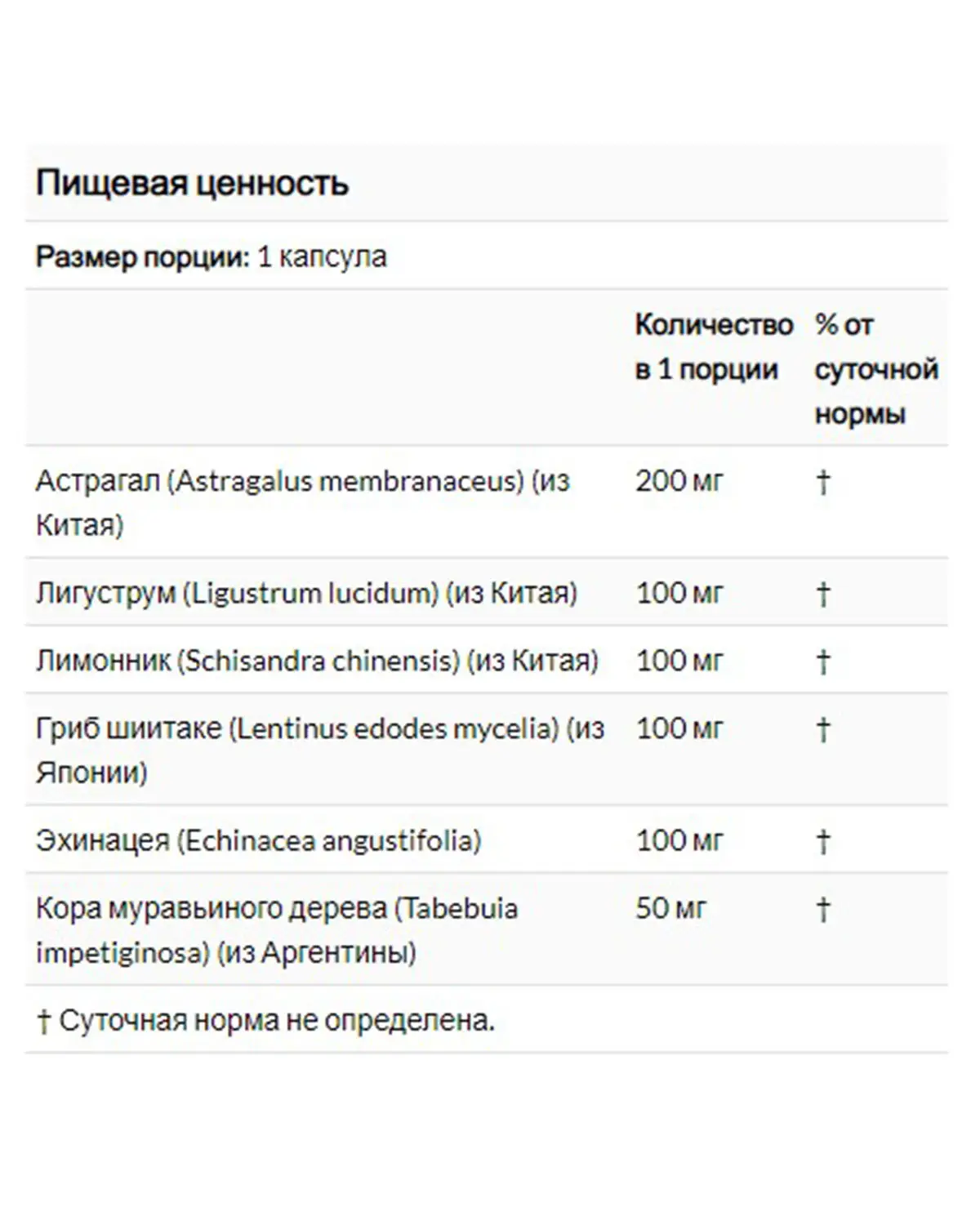Image resolution: width=980 pixels, height=1225 pixels.
Task: Click the dagger symbol in the Гриб шиитаке row
Action: point(823,729)
